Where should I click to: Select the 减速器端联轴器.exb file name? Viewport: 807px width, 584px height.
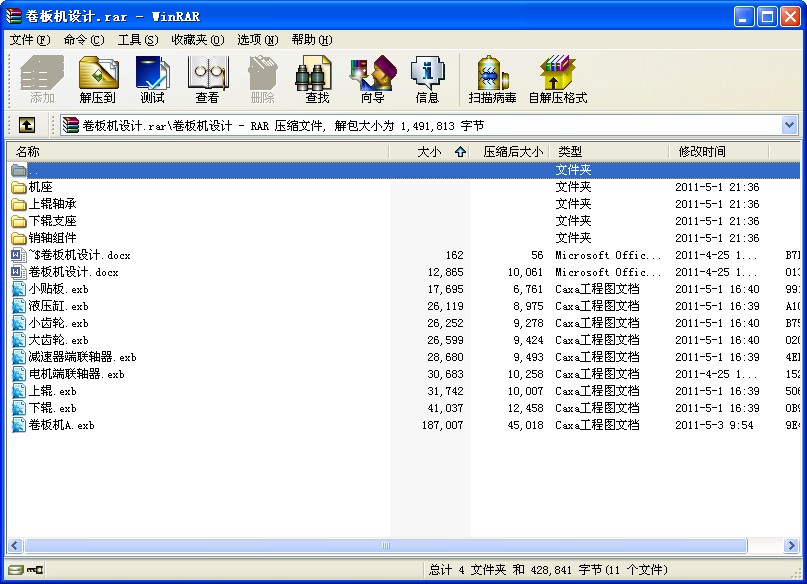(x=82, y=357)
